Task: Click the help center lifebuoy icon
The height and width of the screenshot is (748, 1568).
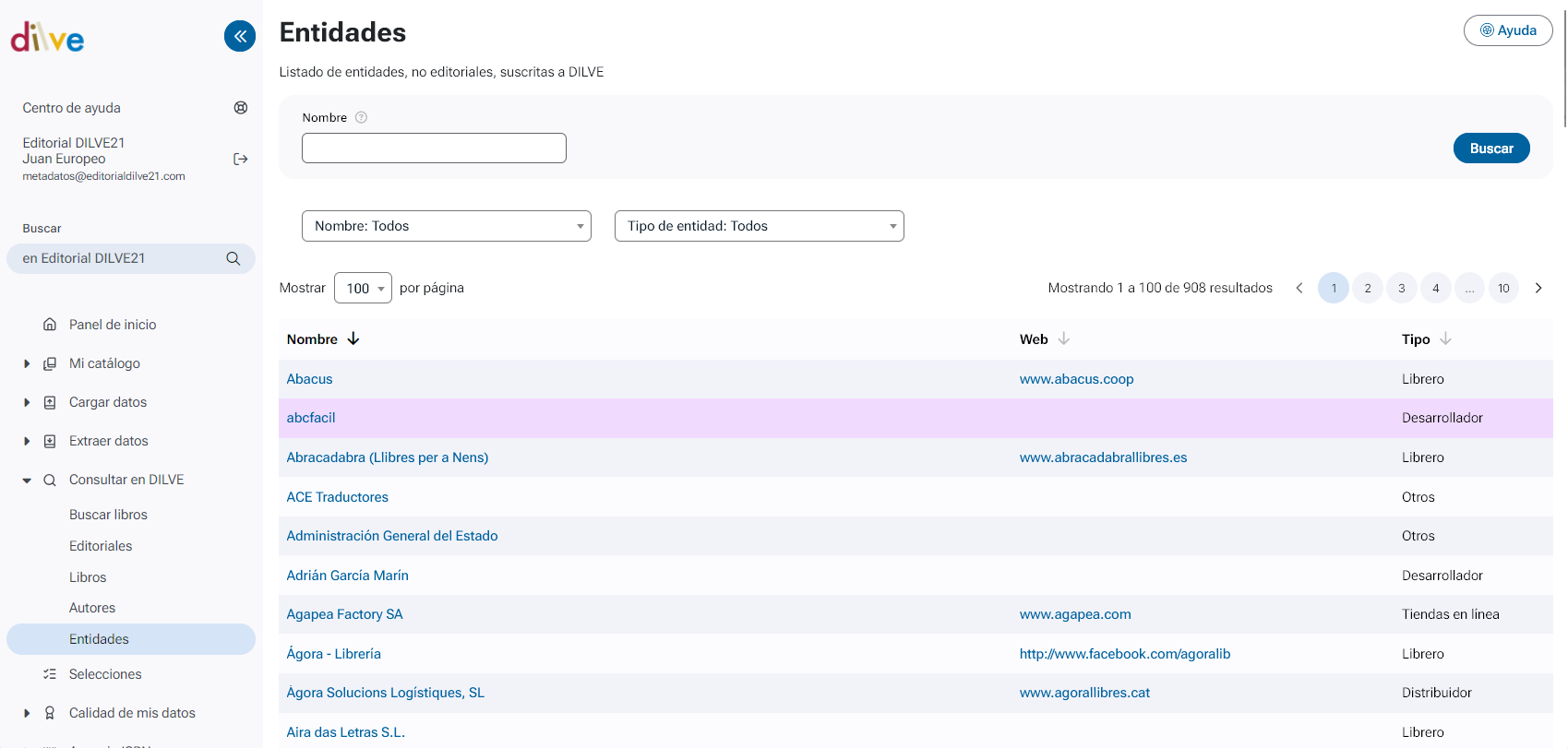Action: coord(241,108)
